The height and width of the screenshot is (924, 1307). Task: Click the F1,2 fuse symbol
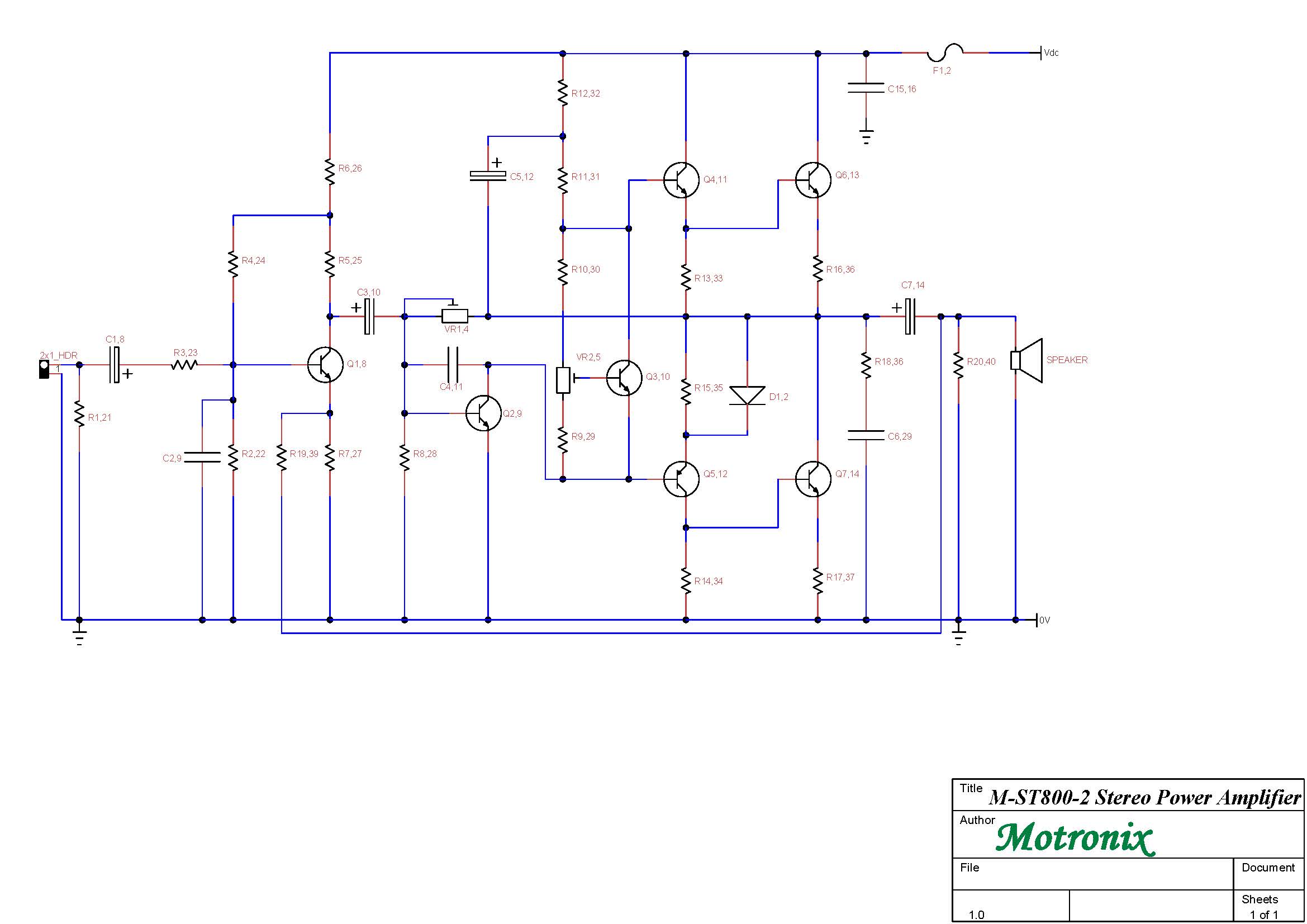[x=945, y=53]
